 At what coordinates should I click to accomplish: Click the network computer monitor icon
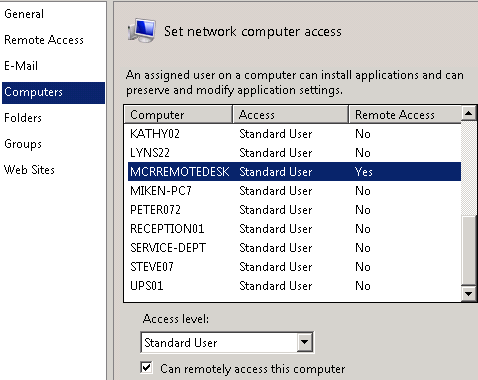pos(142,30)
